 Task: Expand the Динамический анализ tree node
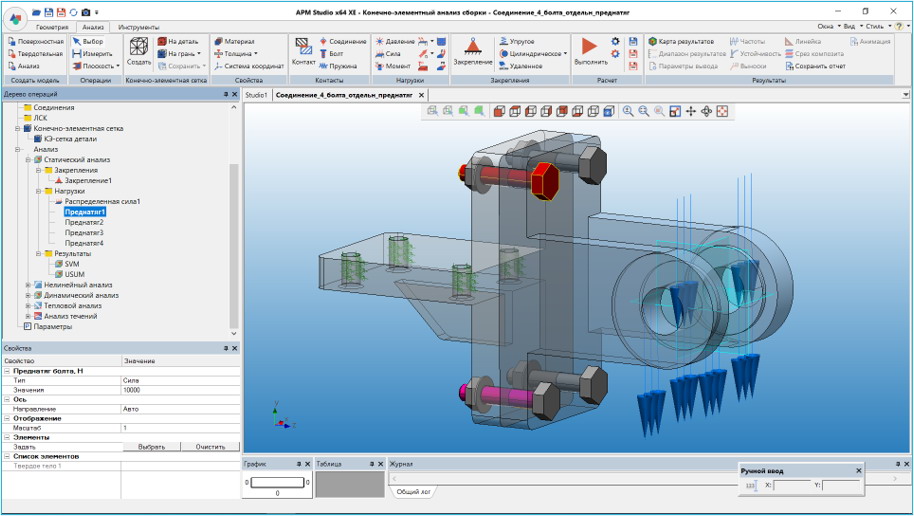click(29, 295)
